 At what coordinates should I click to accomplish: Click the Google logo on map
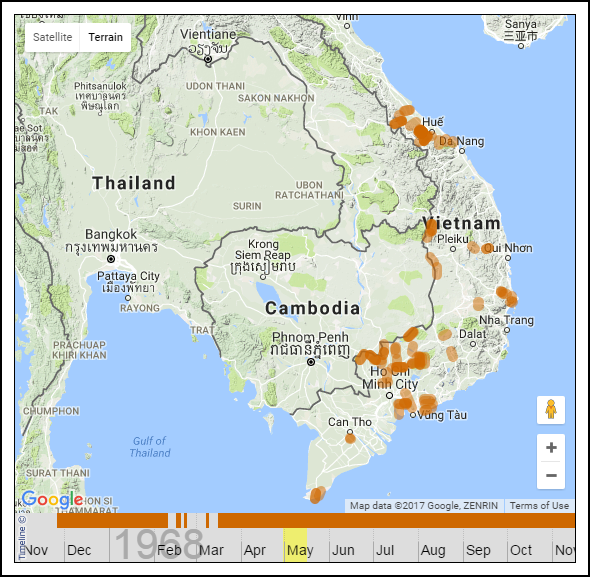coord(52,500)
